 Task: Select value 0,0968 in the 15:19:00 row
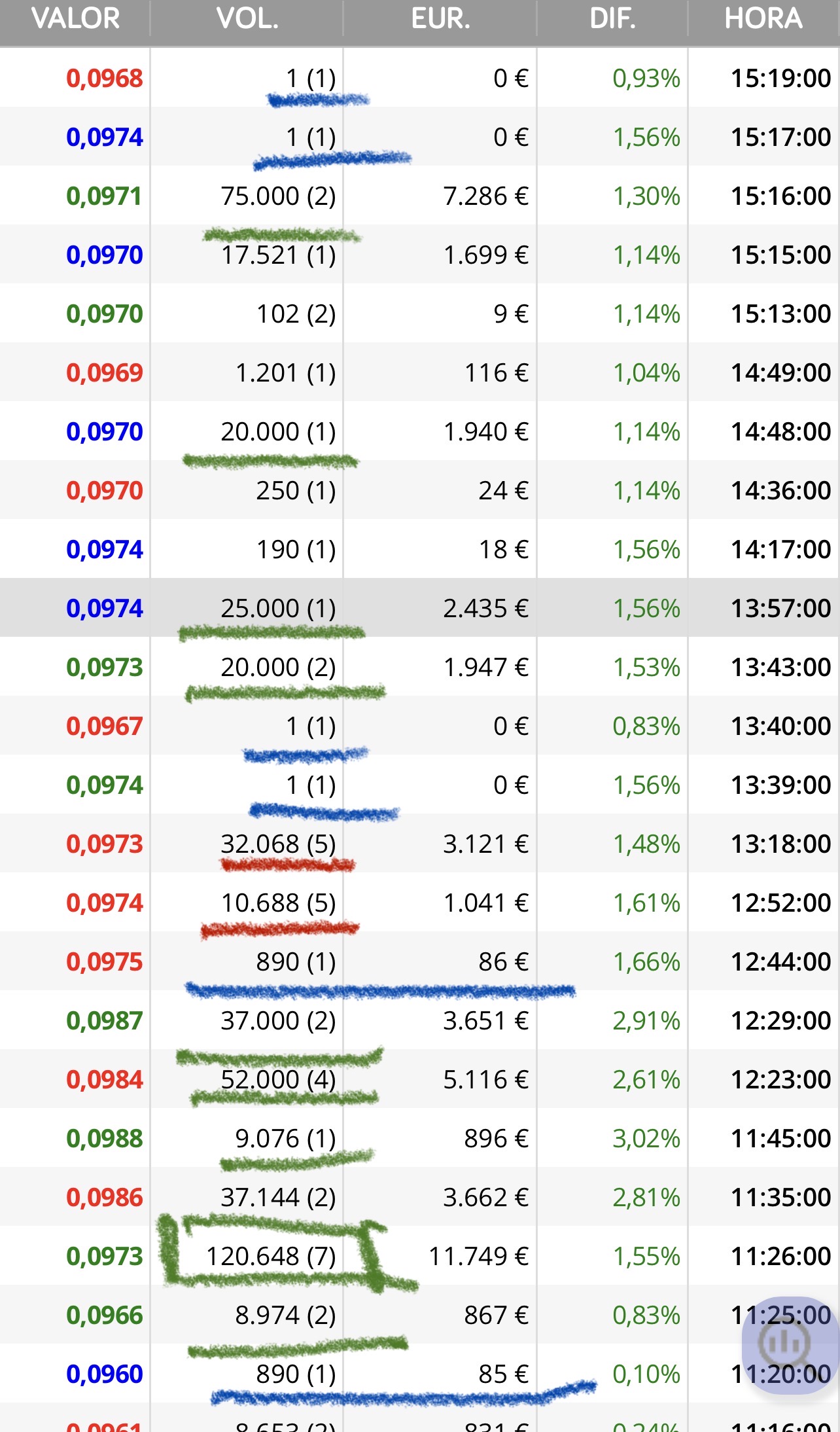pyautogui.click(x=105, y=79)
